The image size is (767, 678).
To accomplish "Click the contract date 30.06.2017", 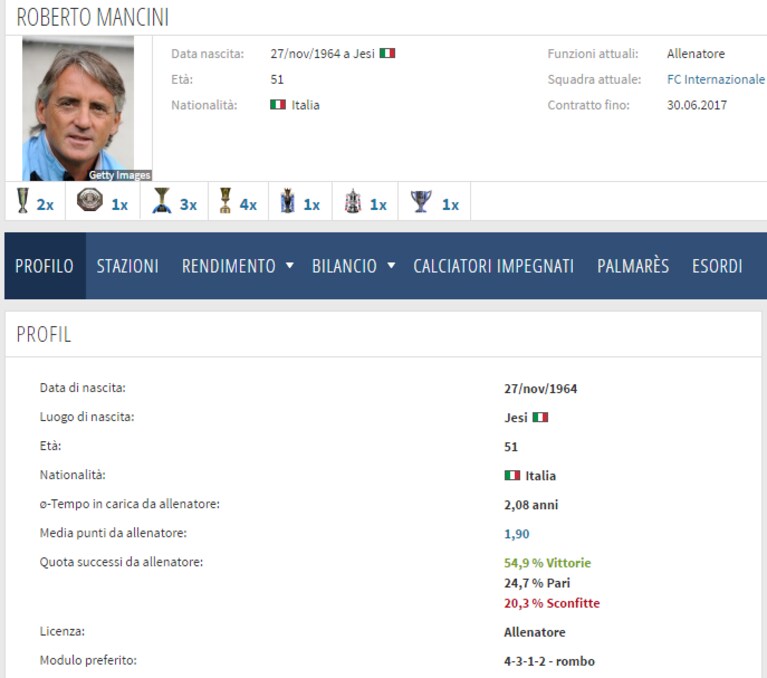I will 697,105.
